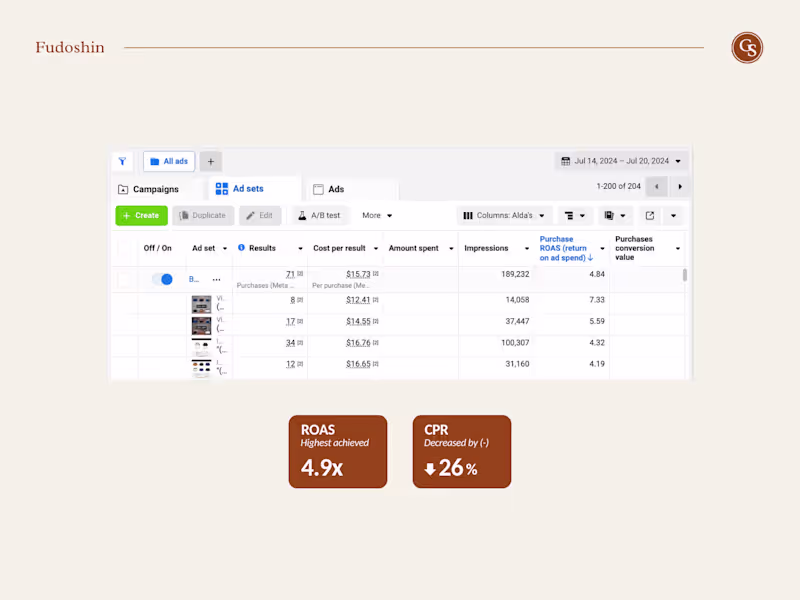Open Purchases conversion value dropdown arrow
800x600 pixels.
(x=678, y=248)
